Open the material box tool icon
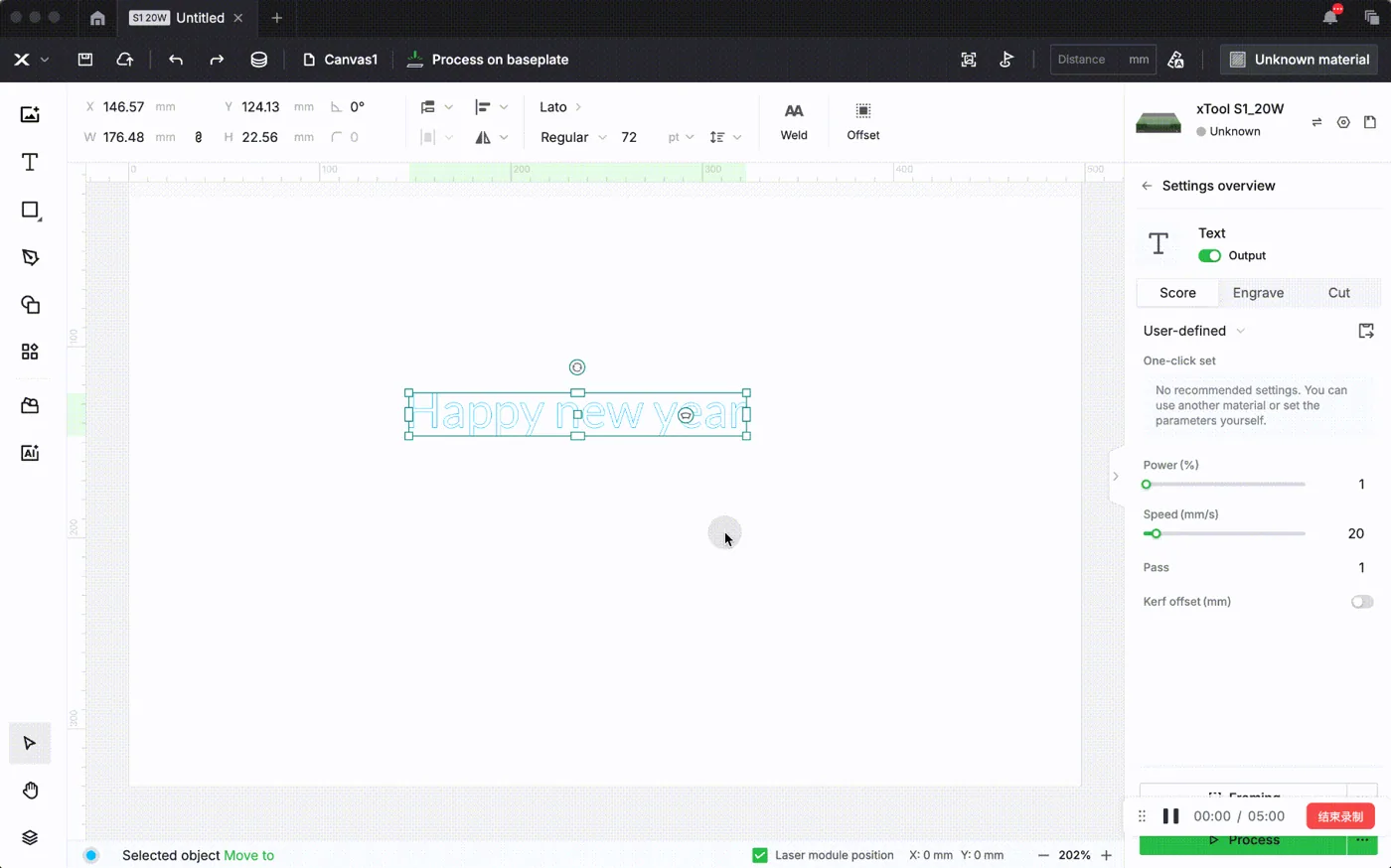The image size is (1391, 868). (x=30, y=405)
